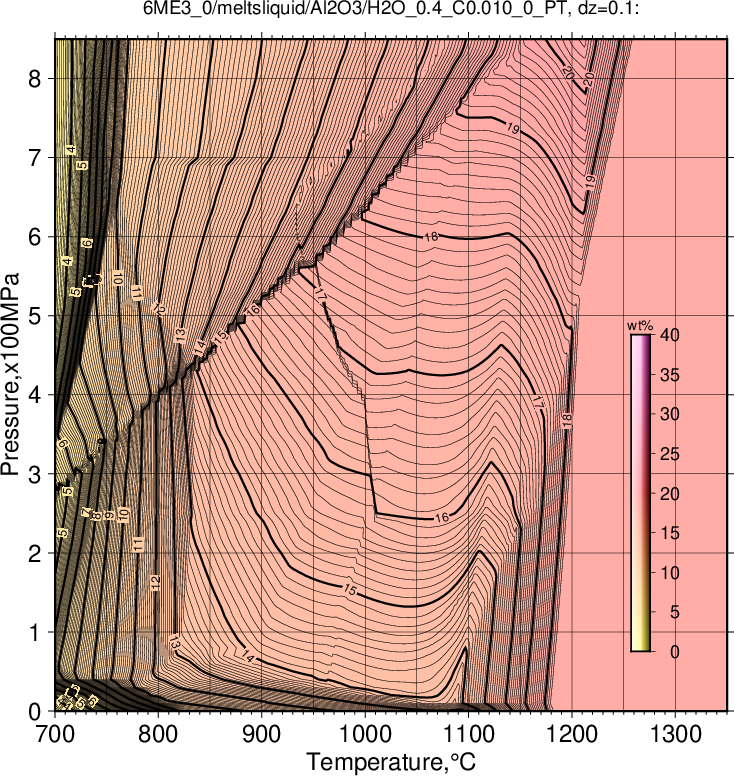Click pressure axis tick label 3
Image resolution: width=734 pixels, height=776 pixels.
click(x=35, y=474)
